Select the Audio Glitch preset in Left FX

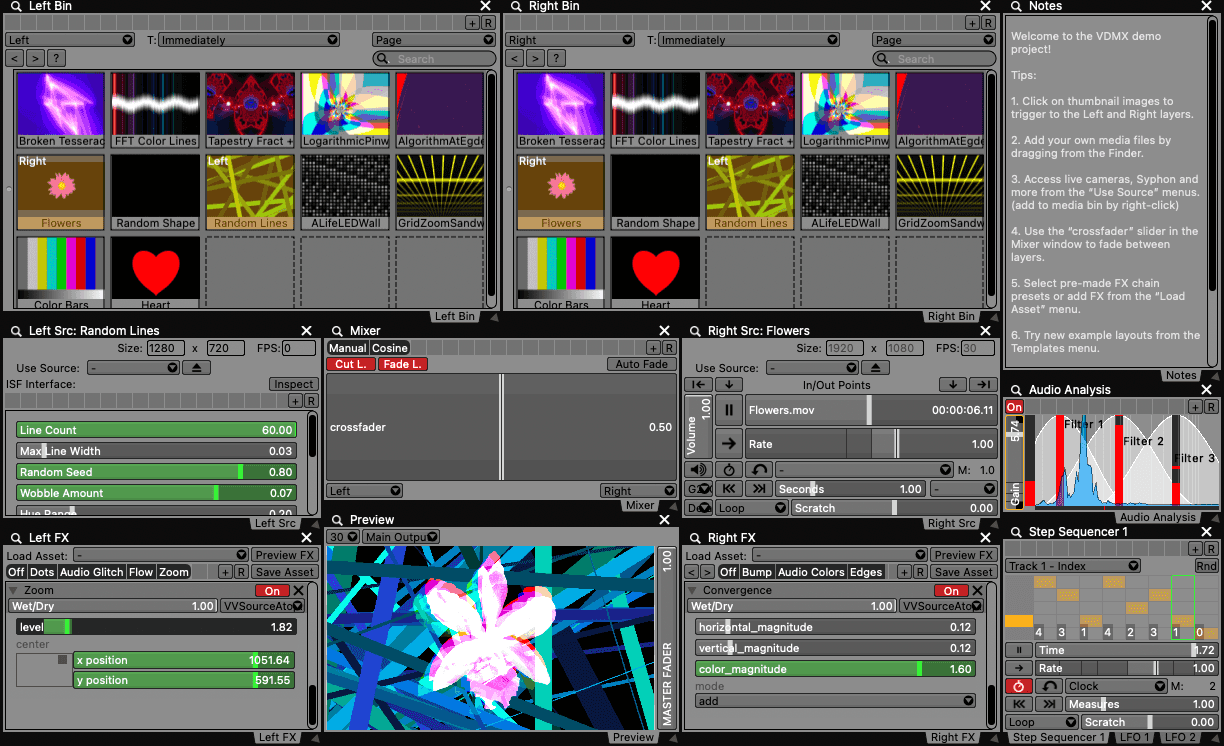(x=92, y=572)
